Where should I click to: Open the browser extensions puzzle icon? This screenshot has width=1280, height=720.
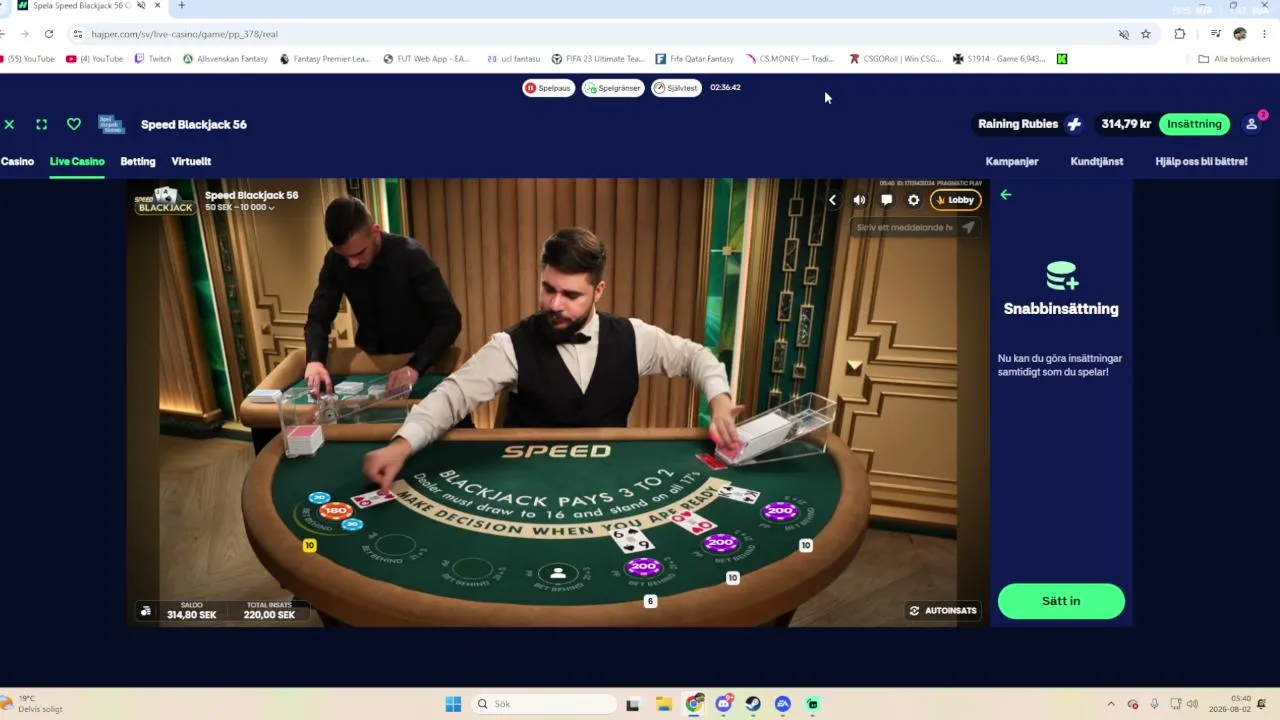[1180, 34]
